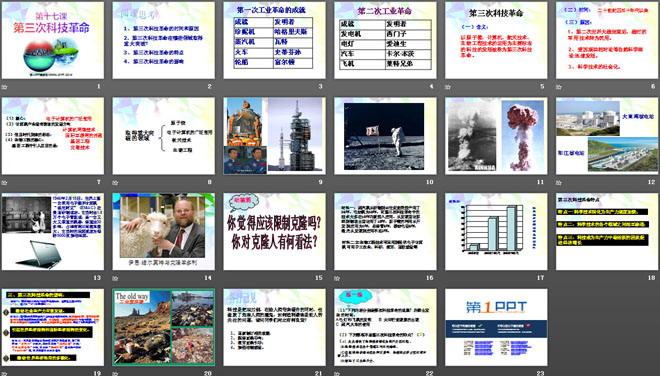Click slide number label 17
This screenshot has width=660, height=376.
click(540, 278)
